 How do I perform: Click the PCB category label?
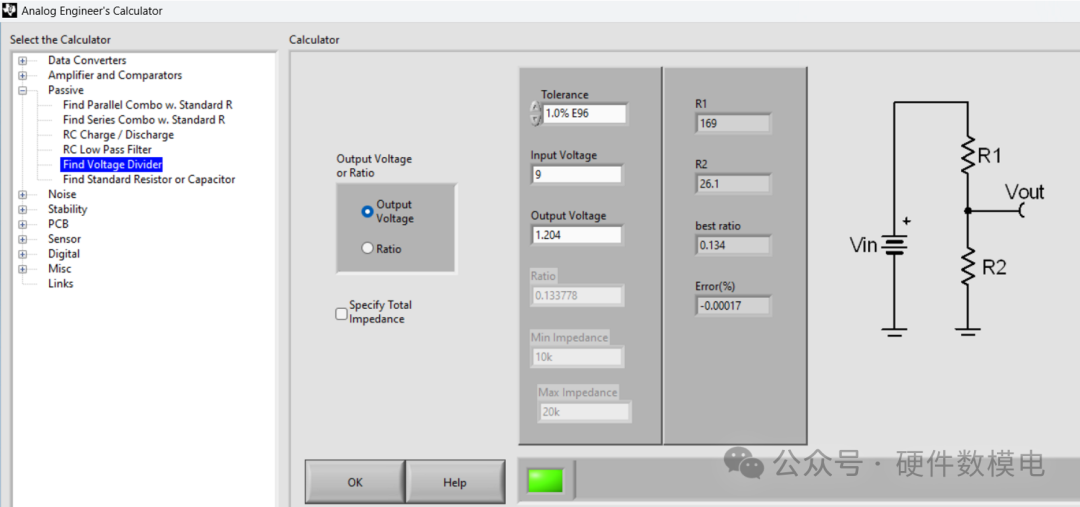coord(58,224)
